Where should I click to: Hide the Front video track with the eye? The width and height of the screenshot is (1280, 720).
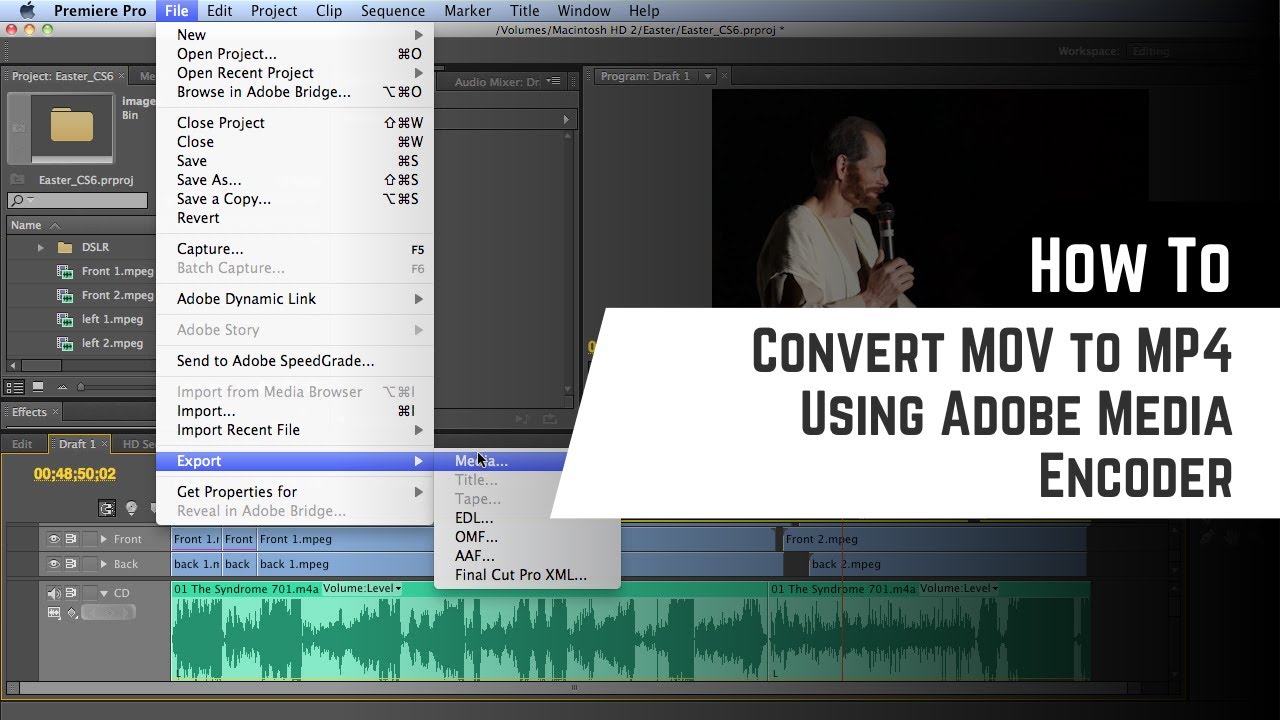[54, 539]
